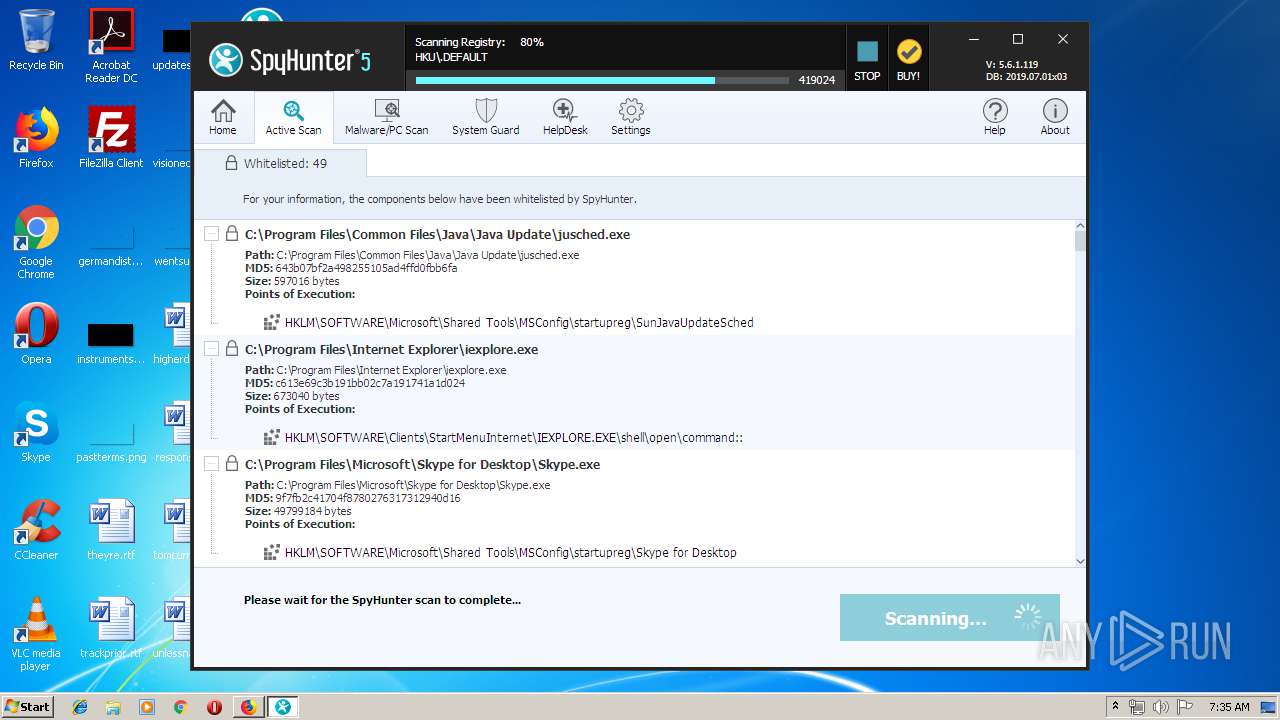Click the Scanning... button
The height and width of the screenshot is (720, 1280).
(949, 618)
